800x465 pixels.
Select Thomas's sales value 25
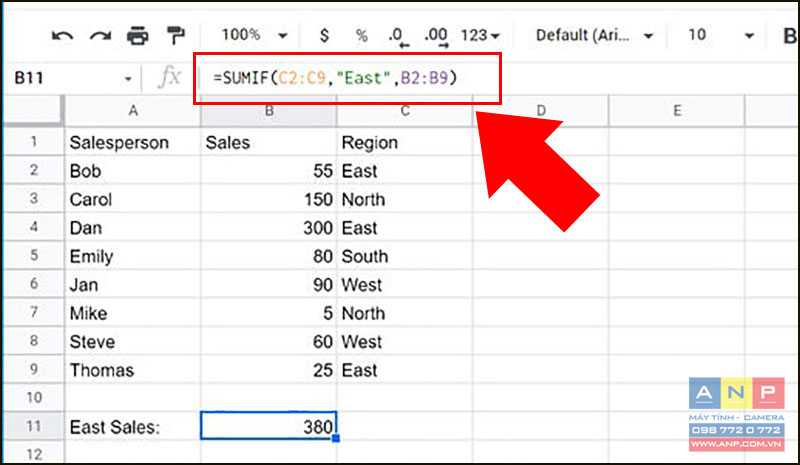(x=268, y=370)
